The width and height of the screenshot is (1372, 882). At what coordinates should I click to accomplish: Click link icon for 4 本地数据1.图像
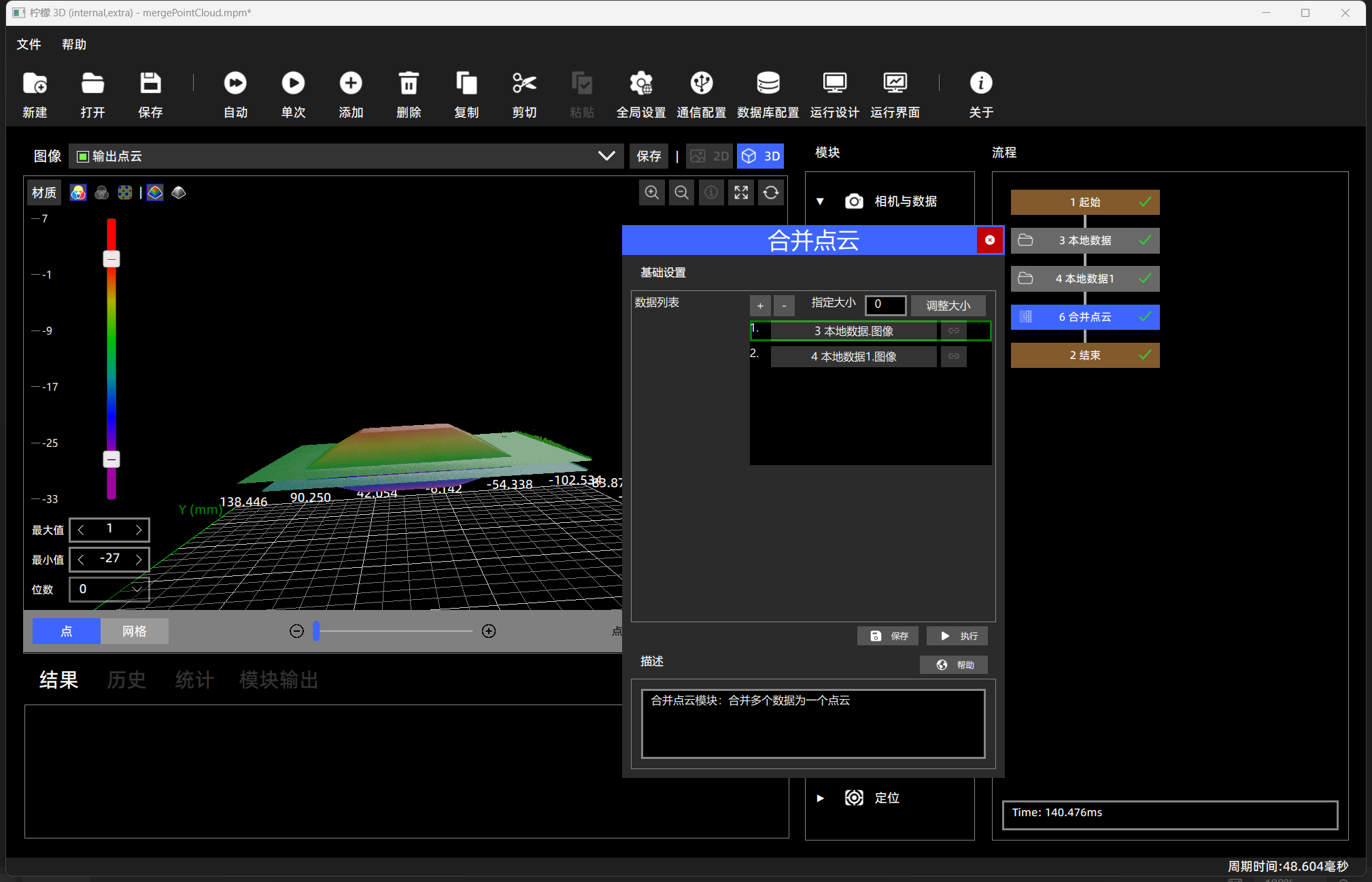point(954,356)
